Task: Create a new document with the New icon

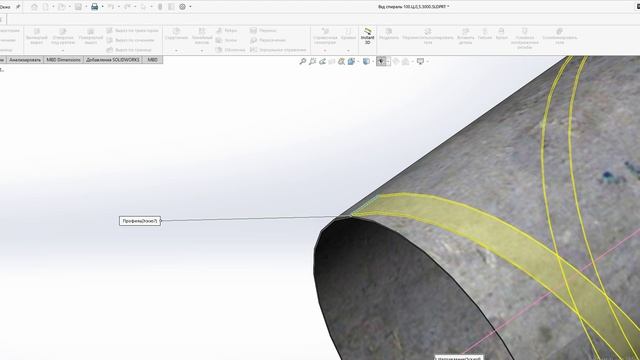Action: tap(46, 7)
